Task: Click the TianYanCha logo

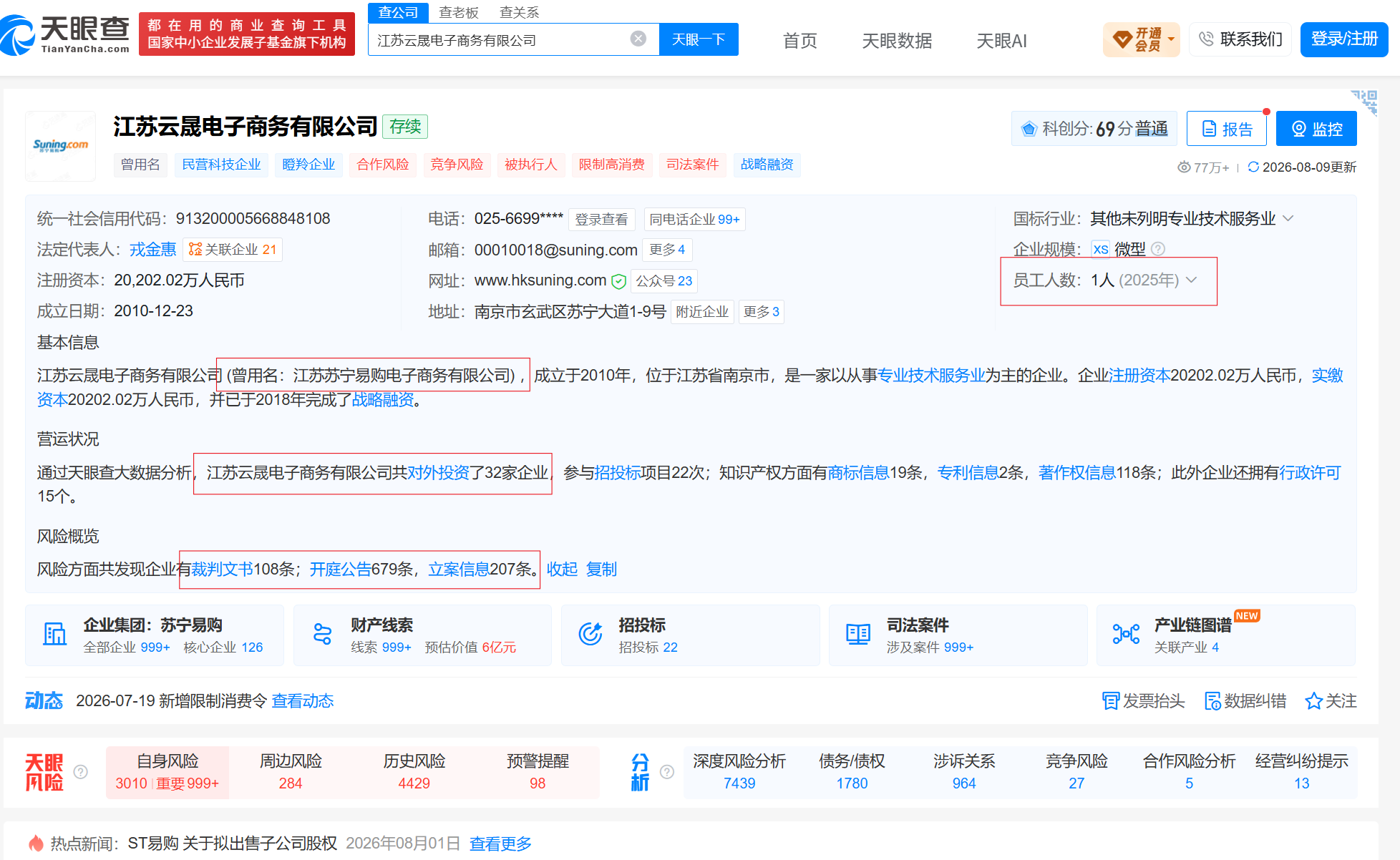Action: click(x=65, y=34)
